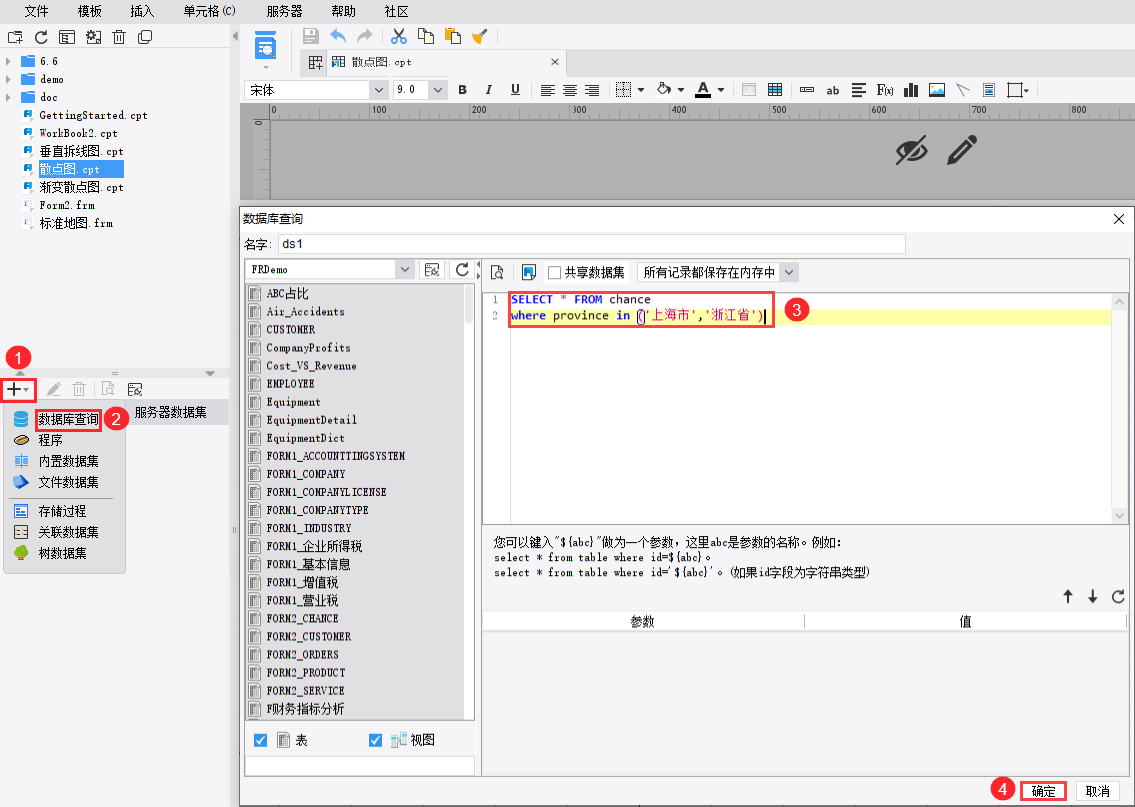Image resolution: width=1135 pixels, height=807 pixels.
Task: Click the hidden eye icon on canvas
Action: pos(911,151)
